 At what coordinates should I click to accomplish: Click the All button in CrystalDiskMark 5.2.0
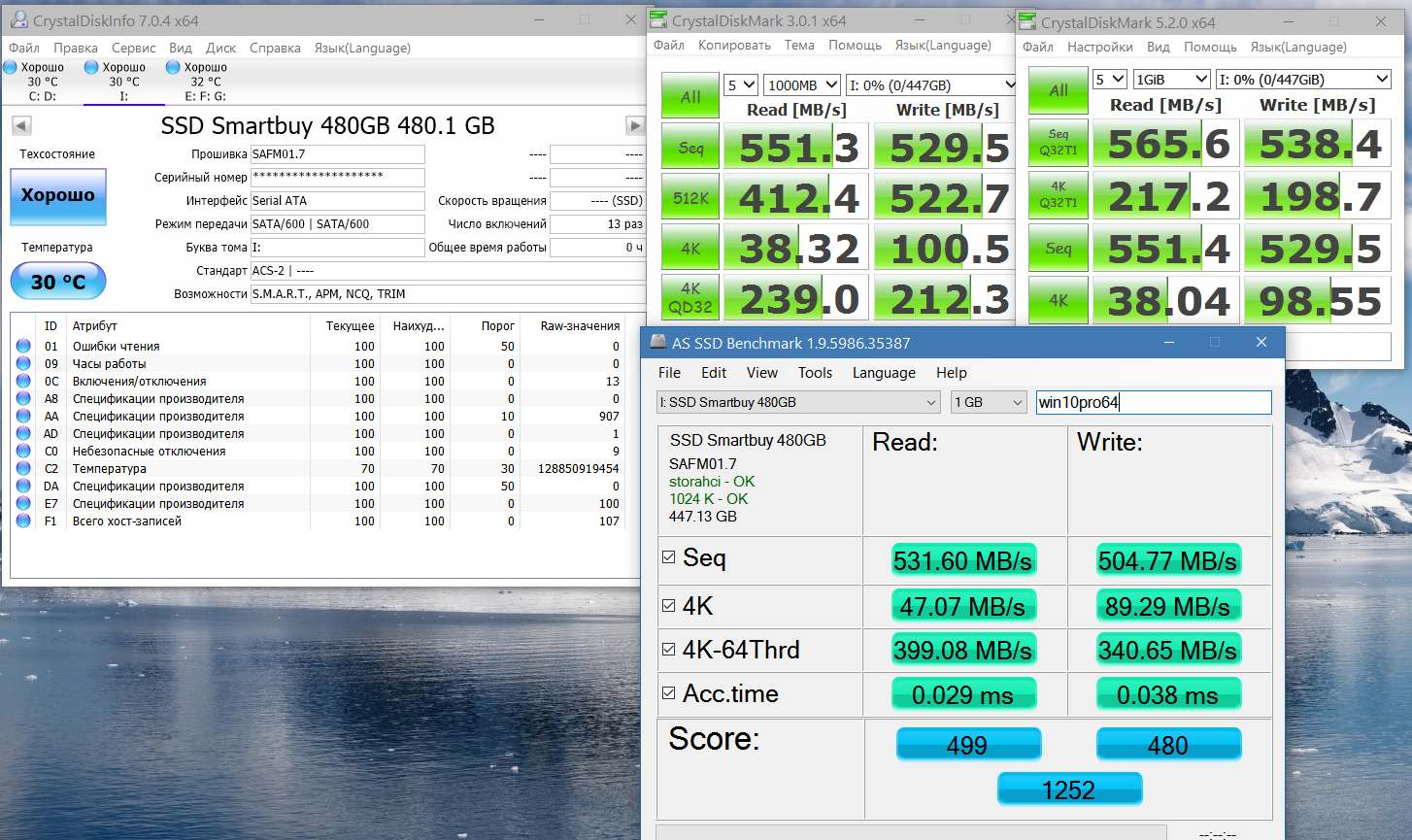[x=1059, y=90]
